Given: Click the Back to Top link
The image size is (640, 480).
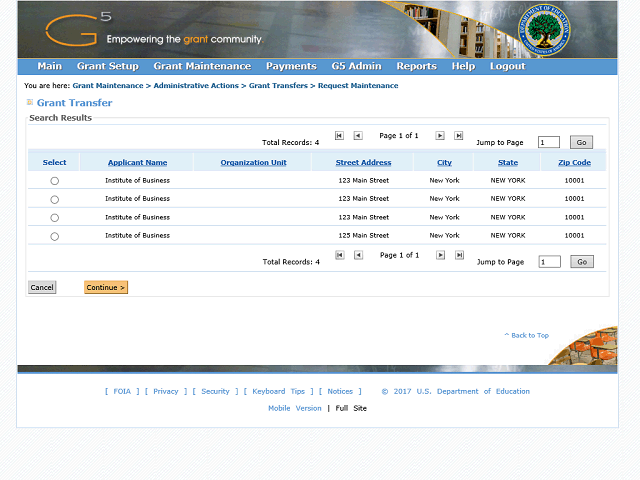Looking at the screenshot, I should tap(526, 335).
